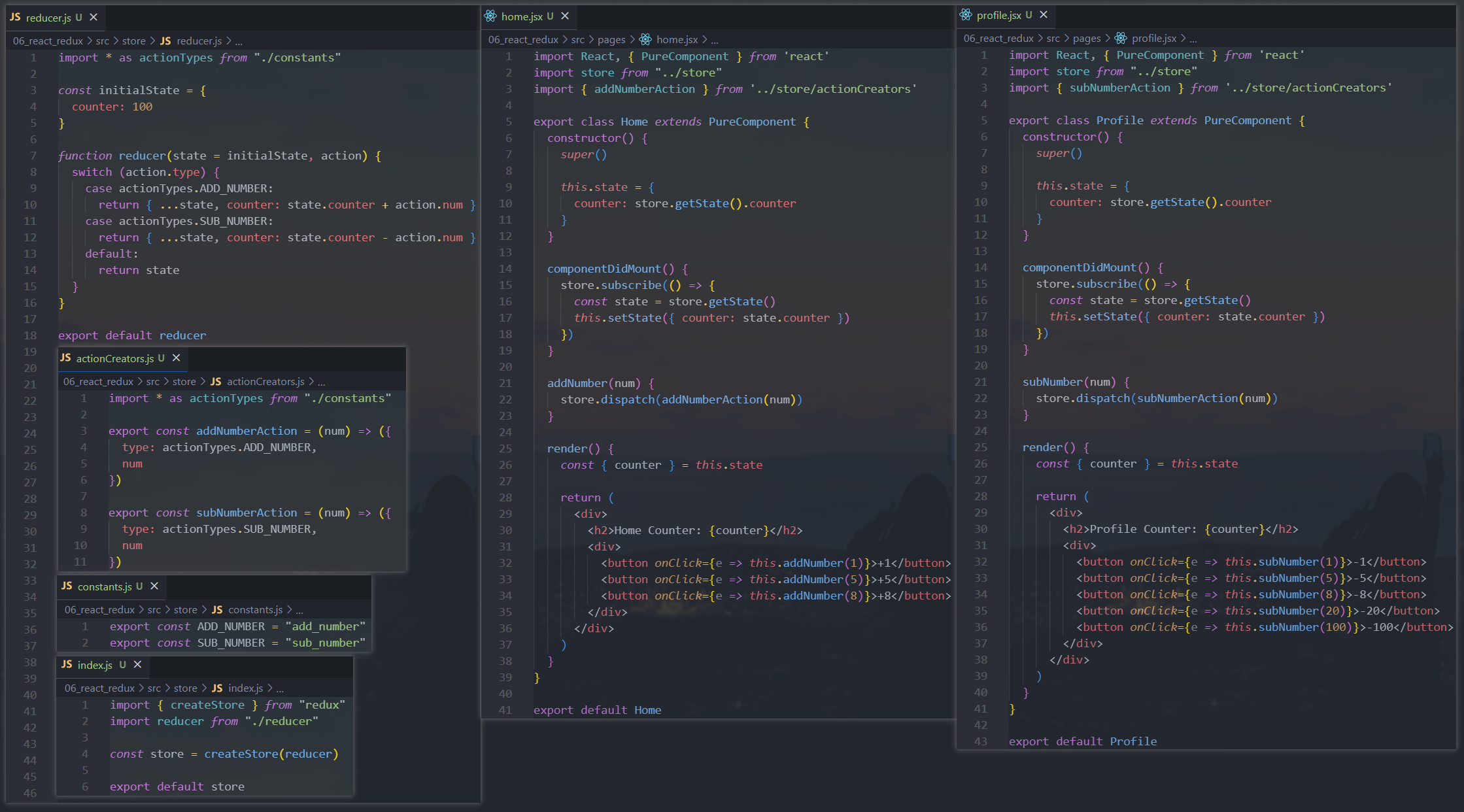Close the profile.jsx tab
Screen dimensions: 1464x812
pyautogui.click(x=1044, y=15)
